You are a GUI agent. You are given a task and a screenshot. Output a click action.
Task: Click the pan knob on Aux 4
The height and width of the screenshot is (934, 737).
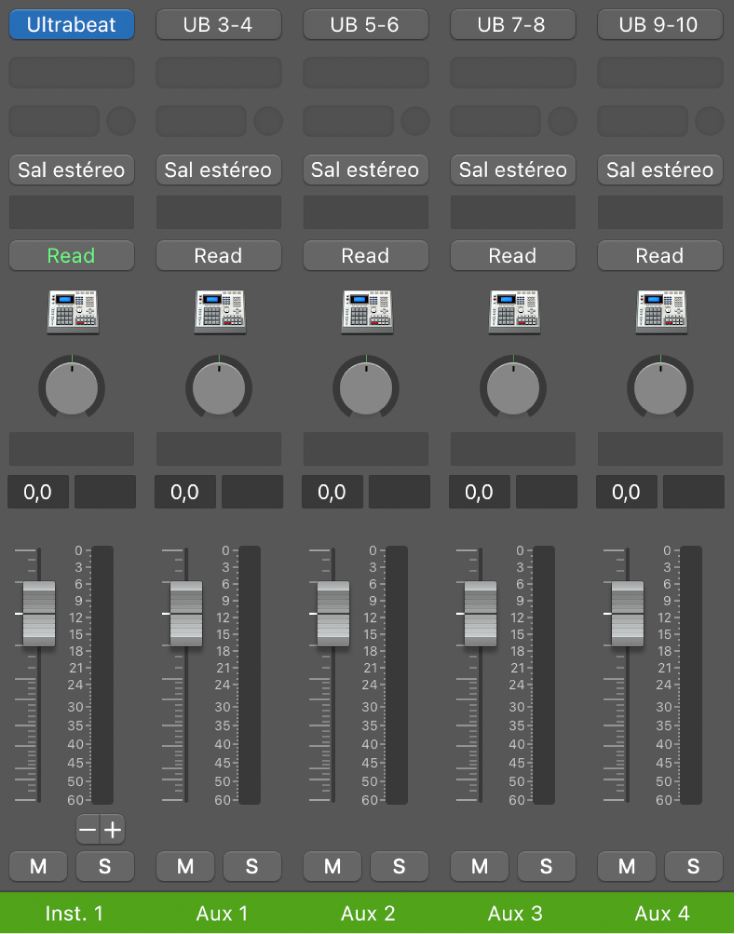[660, 388]
